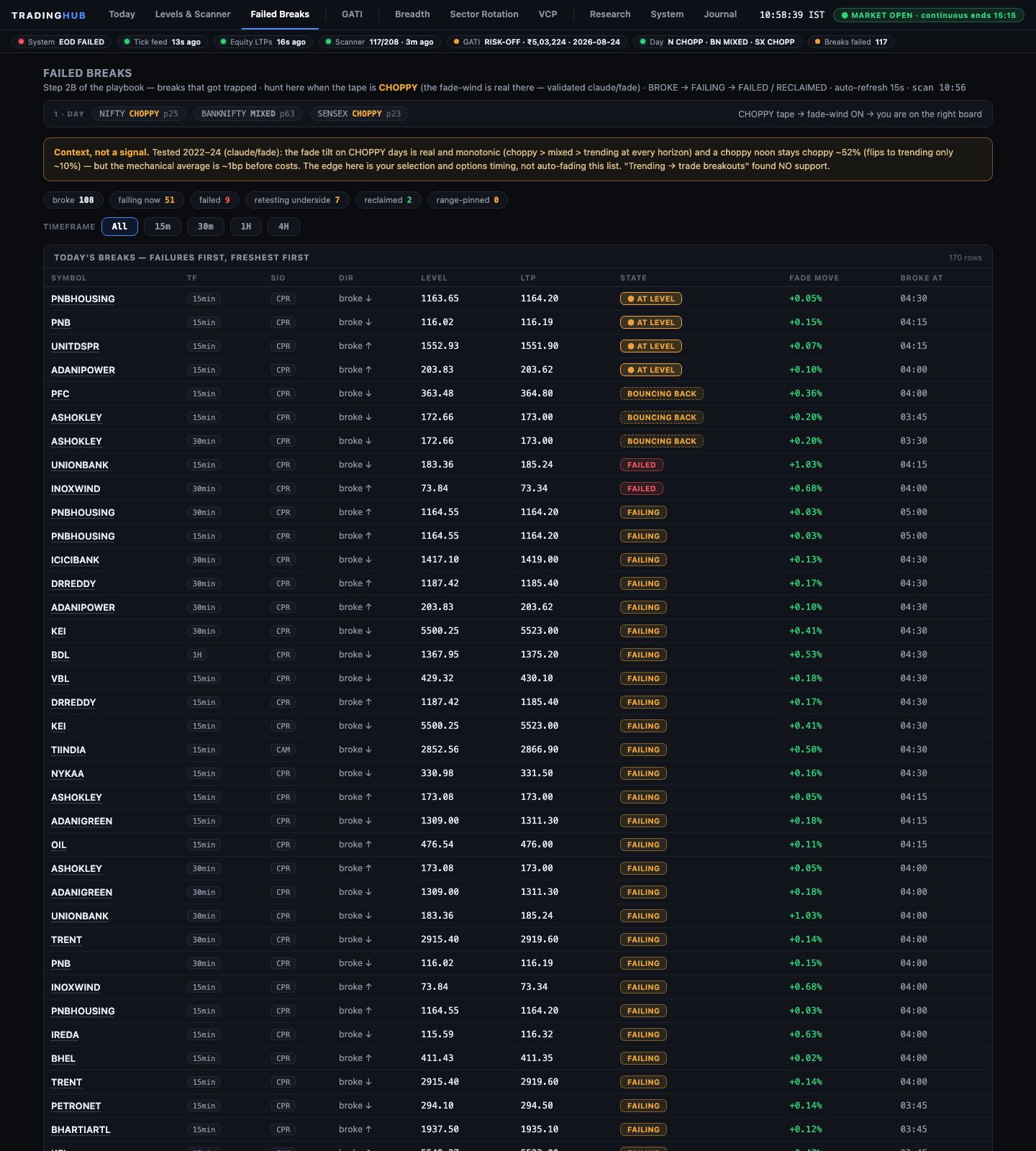Image resolution: width=1036 pixels, height=1151 pixels.
Task: Open the BHEL symbol link
Action: [63, 1058]
